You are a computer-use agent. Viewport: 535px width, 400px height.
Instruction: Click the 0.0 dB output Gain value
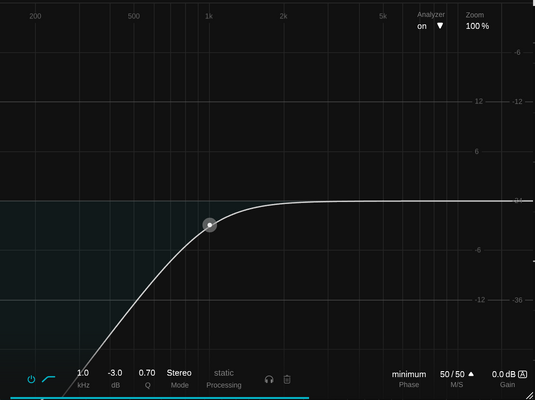point(504,374)
